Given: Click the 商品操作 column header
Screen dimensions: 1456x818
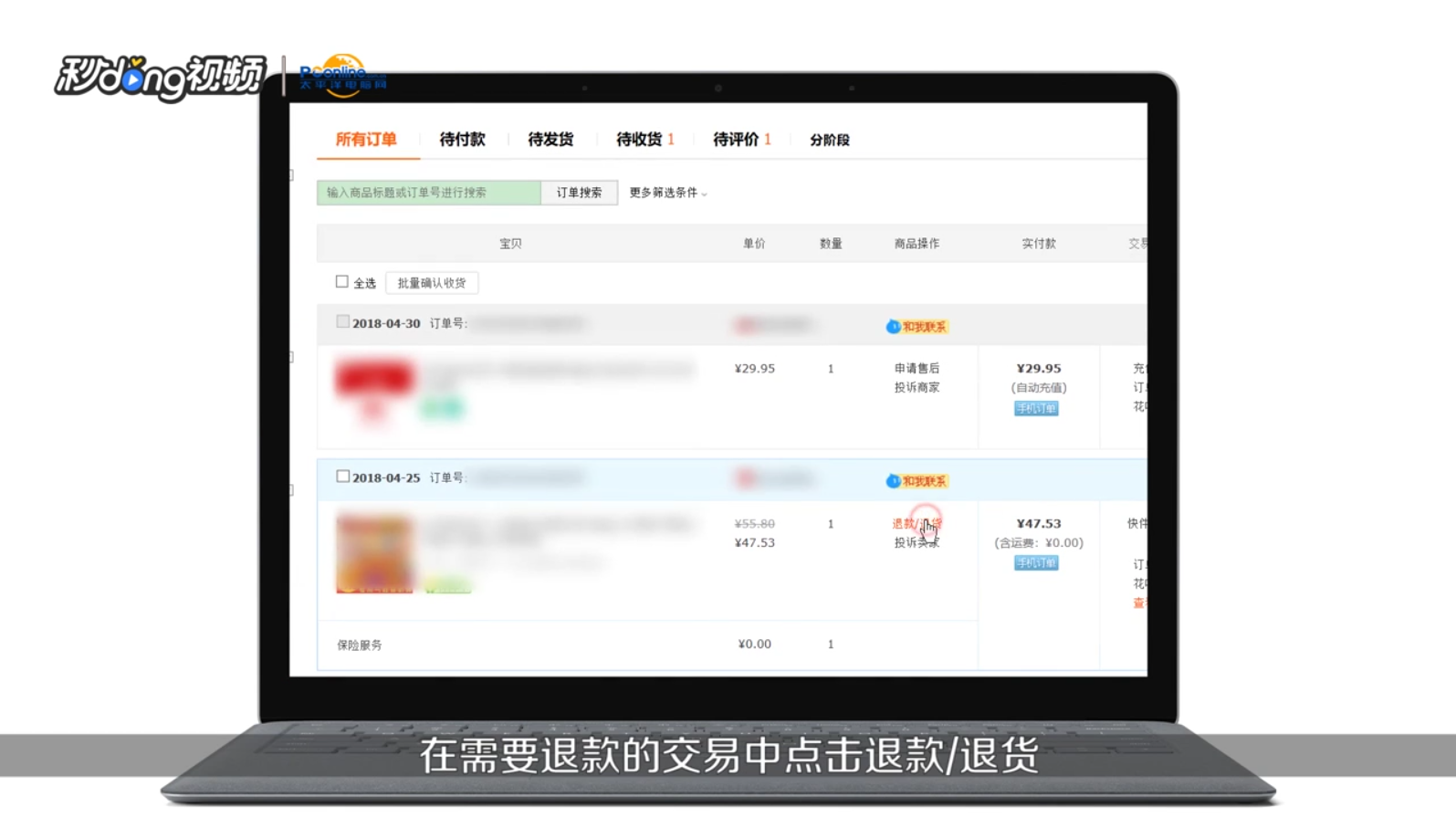Looking at the screenshot, I should [917, 244].
